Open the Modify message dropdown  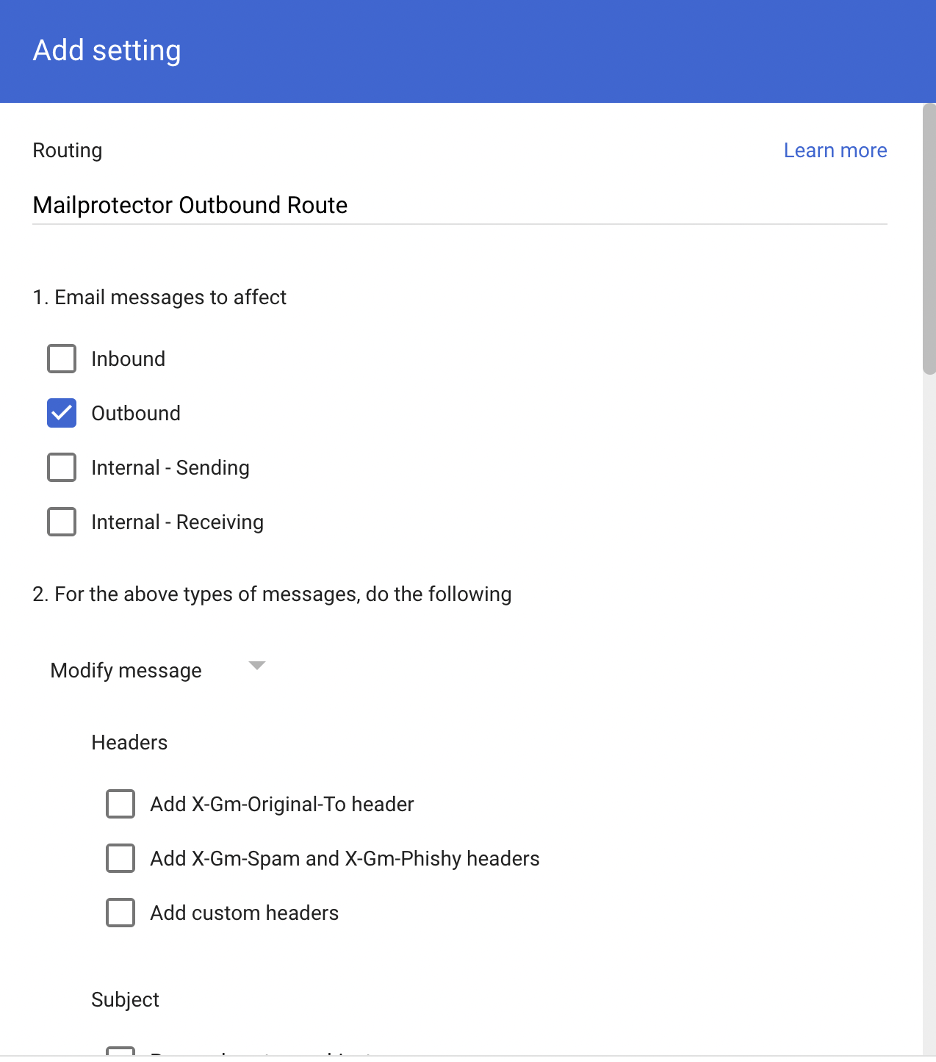click(x=158, y=670)
